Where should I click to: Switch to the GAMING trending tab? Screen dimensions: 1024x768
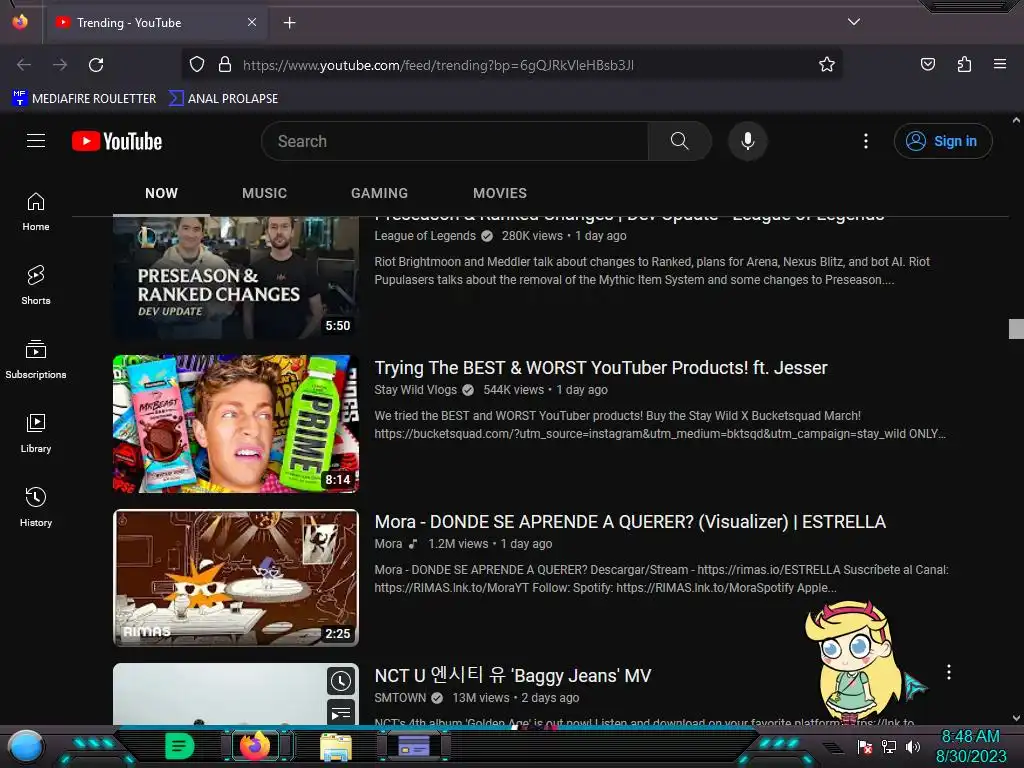379,193
